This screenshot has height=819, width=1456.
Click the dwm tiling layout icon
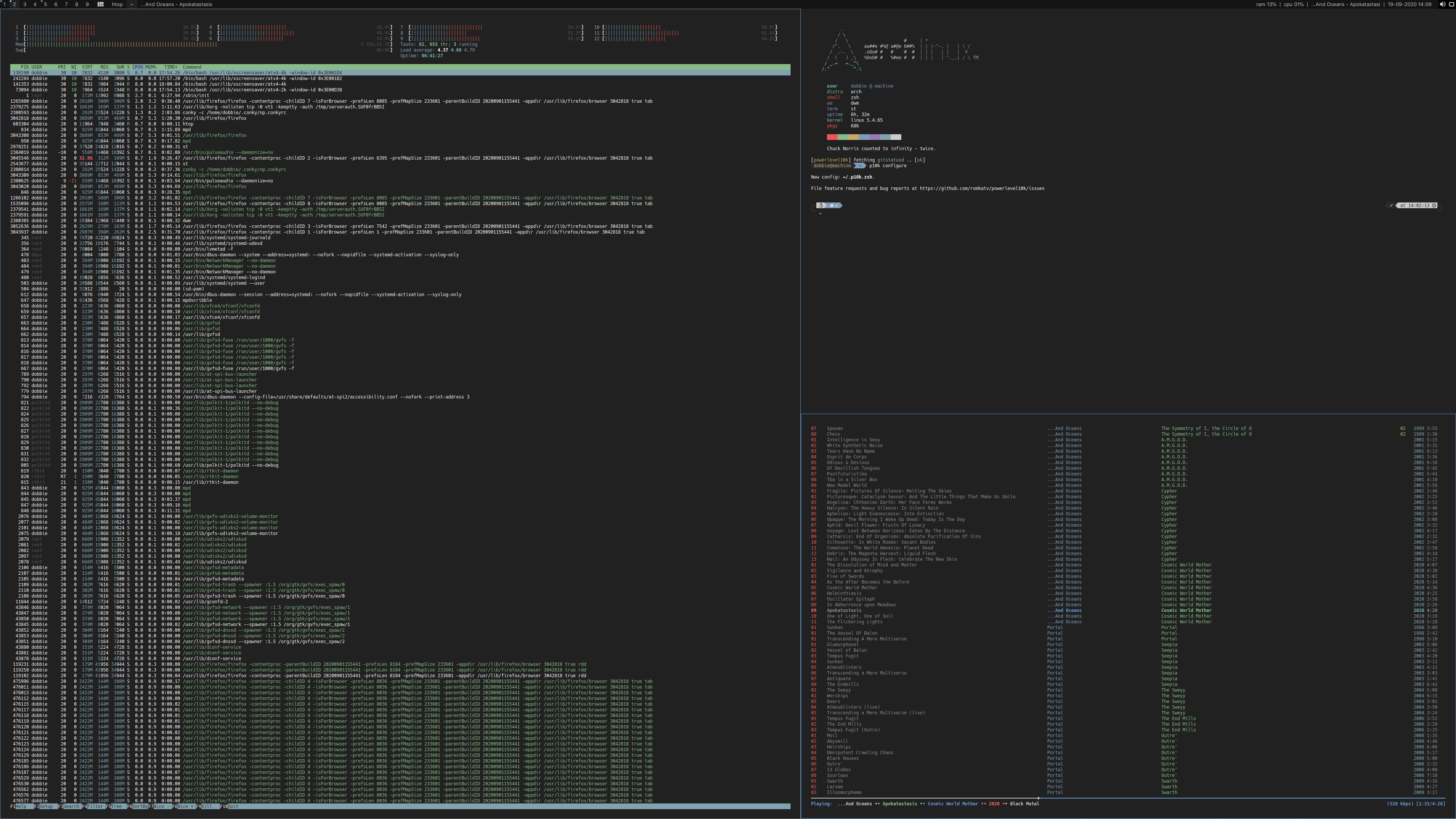100,4
